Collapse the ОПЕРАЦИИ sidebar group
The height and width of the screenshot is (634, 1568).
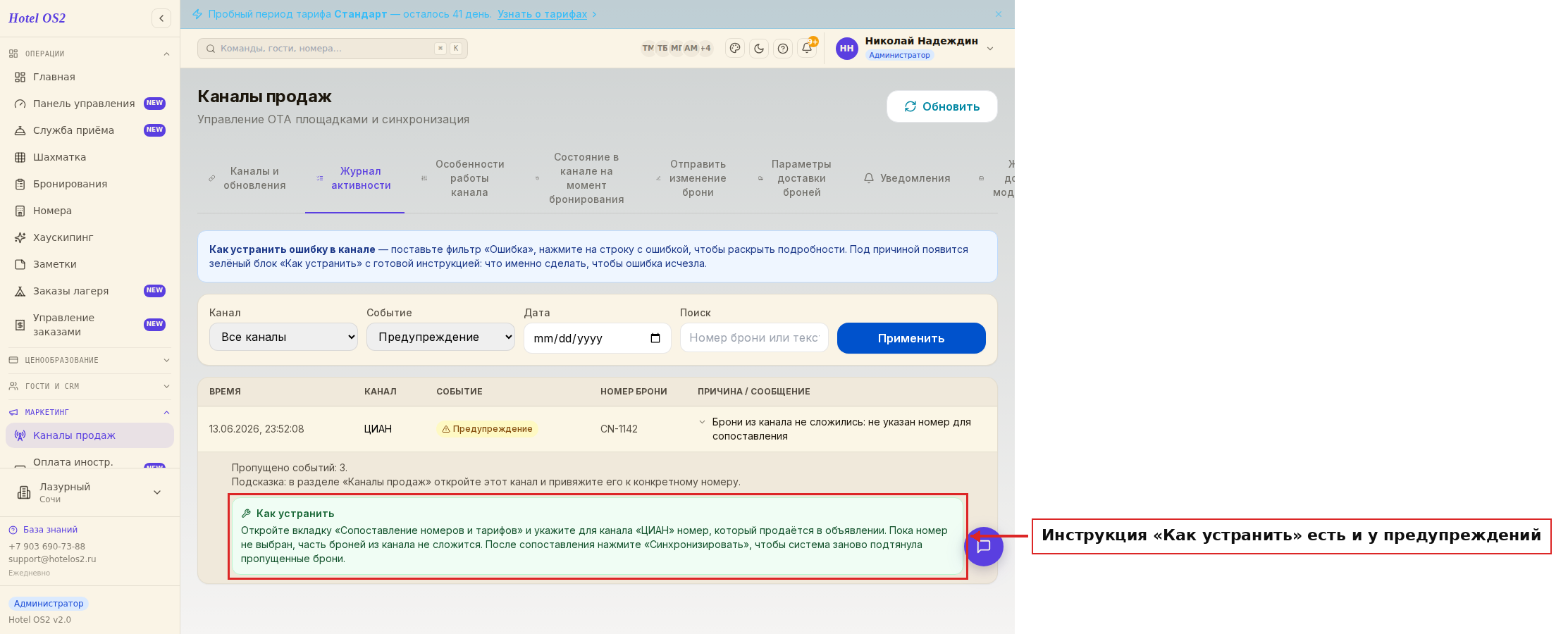pyautogui.click(x=89, y=54)
